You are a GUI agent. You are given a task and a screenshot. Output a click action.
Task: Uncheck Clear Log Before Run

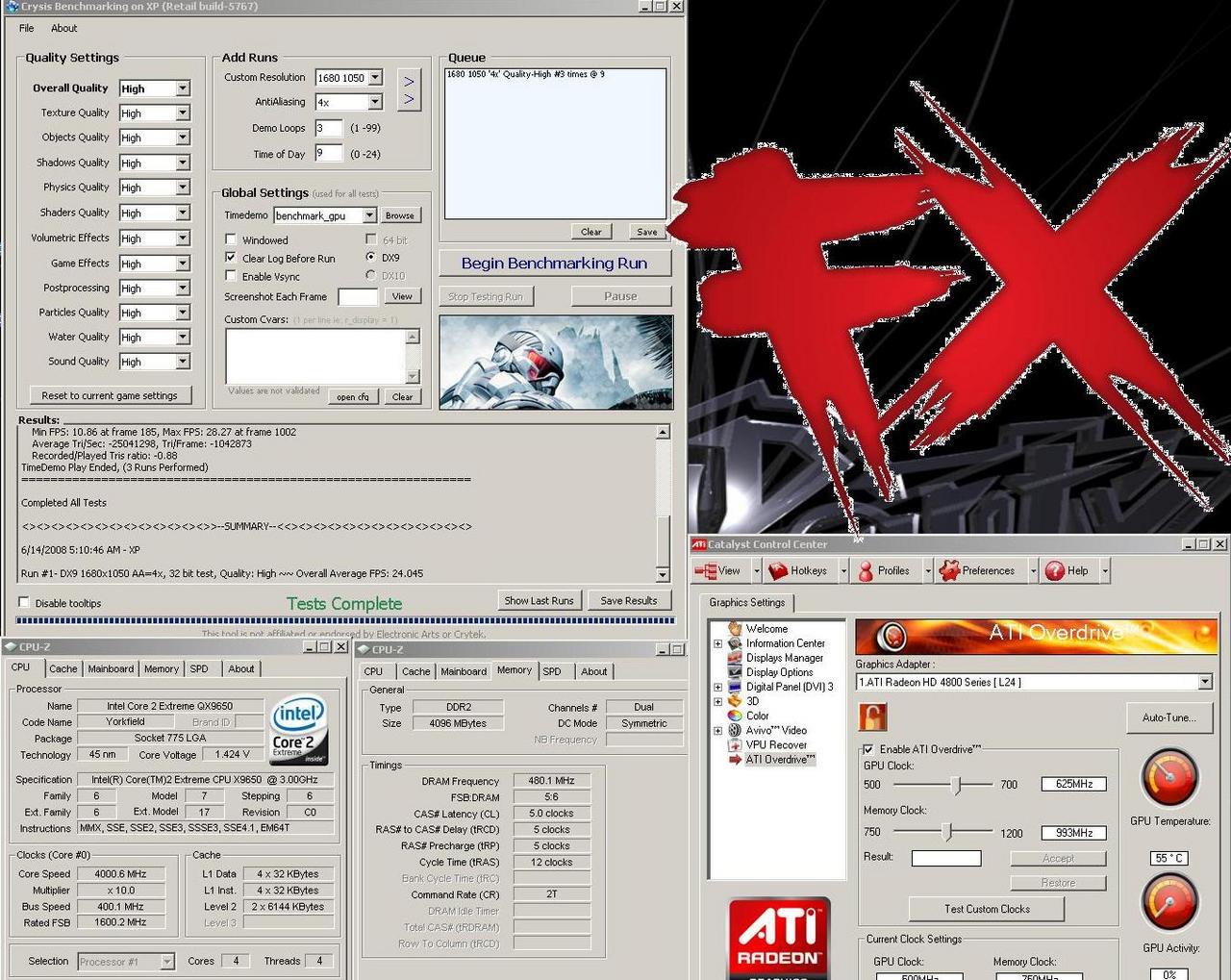coord(231,258)
